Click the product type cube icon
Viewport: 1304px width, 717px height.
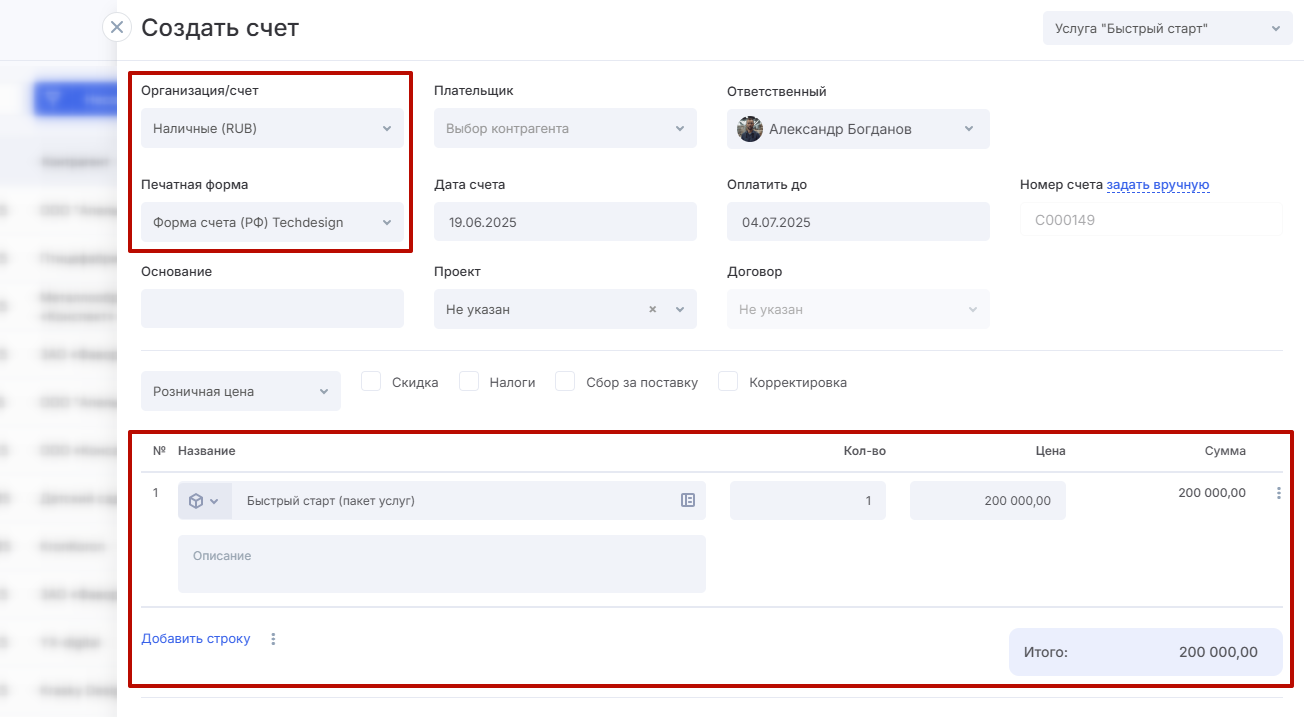click(x=197, y=501)
